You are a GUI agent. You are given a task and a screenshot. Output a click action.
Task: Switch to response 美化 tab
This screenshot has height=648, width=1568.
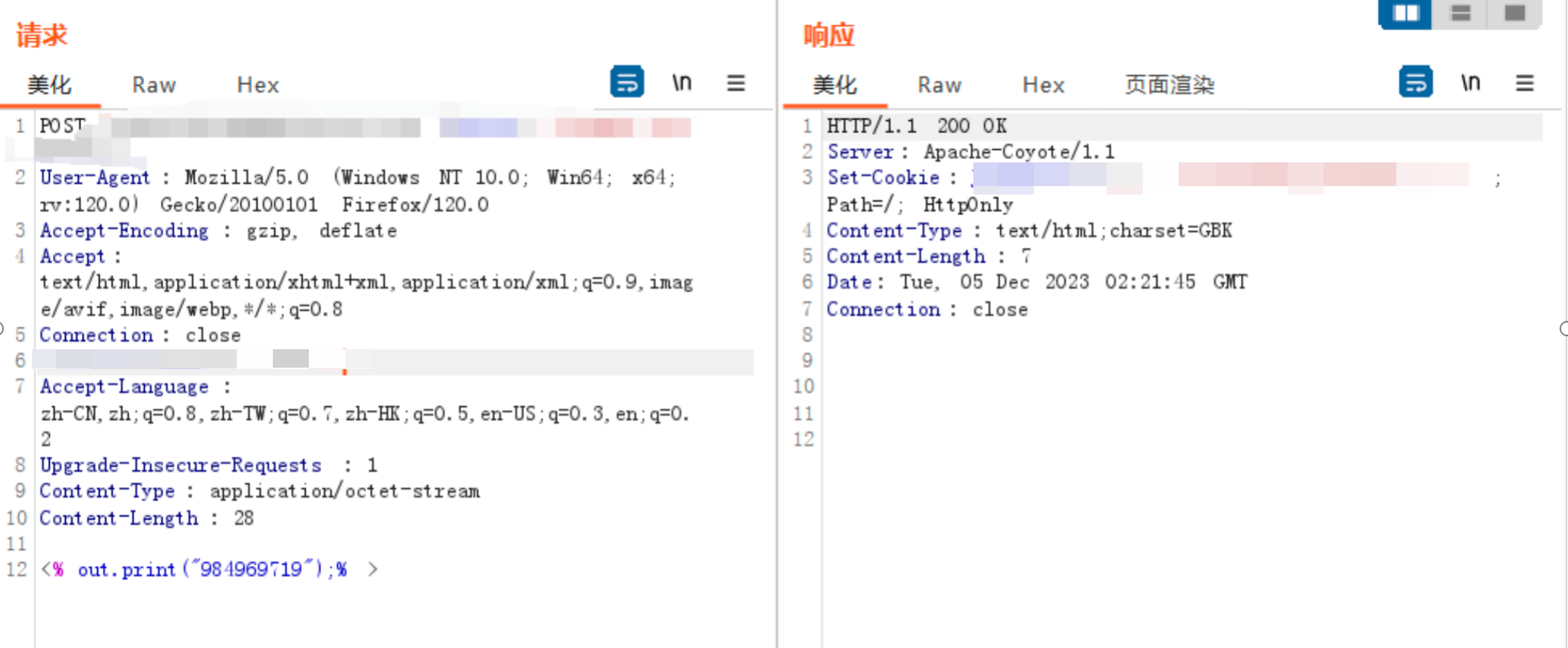pyautogui.click(x=835, y=84)
